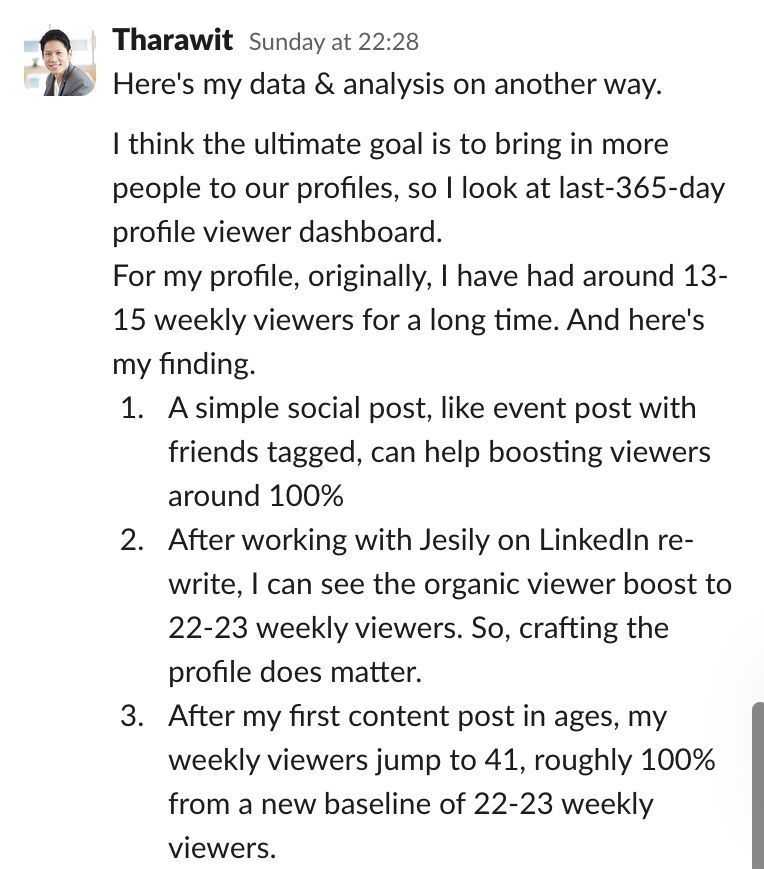Open Tharawit's profile photo avatar
This screenshot has height=869, width=764.
click(60, 60)
